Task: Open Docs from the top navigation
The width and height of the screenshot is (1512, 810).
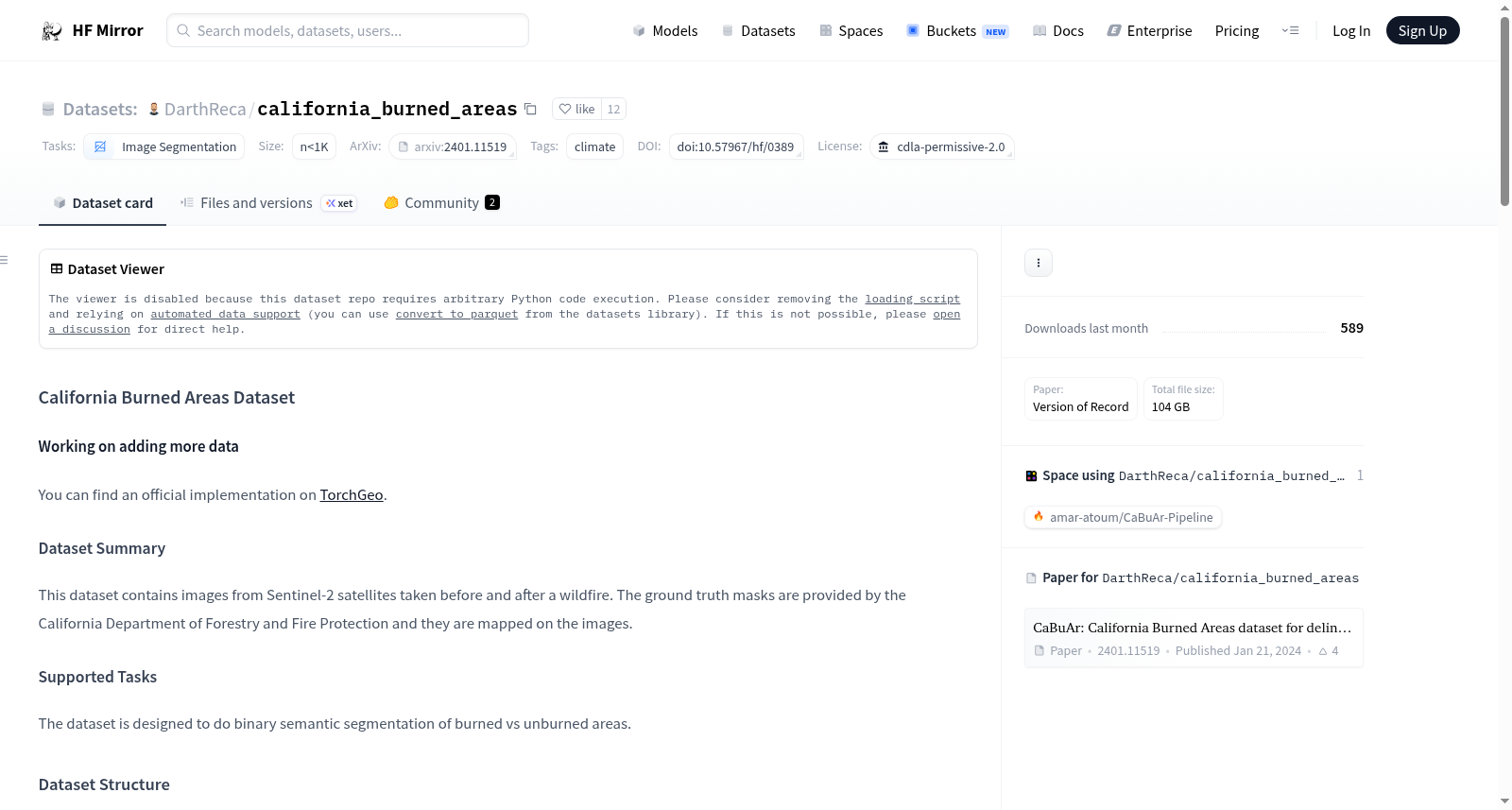Action: (1057, 31)
